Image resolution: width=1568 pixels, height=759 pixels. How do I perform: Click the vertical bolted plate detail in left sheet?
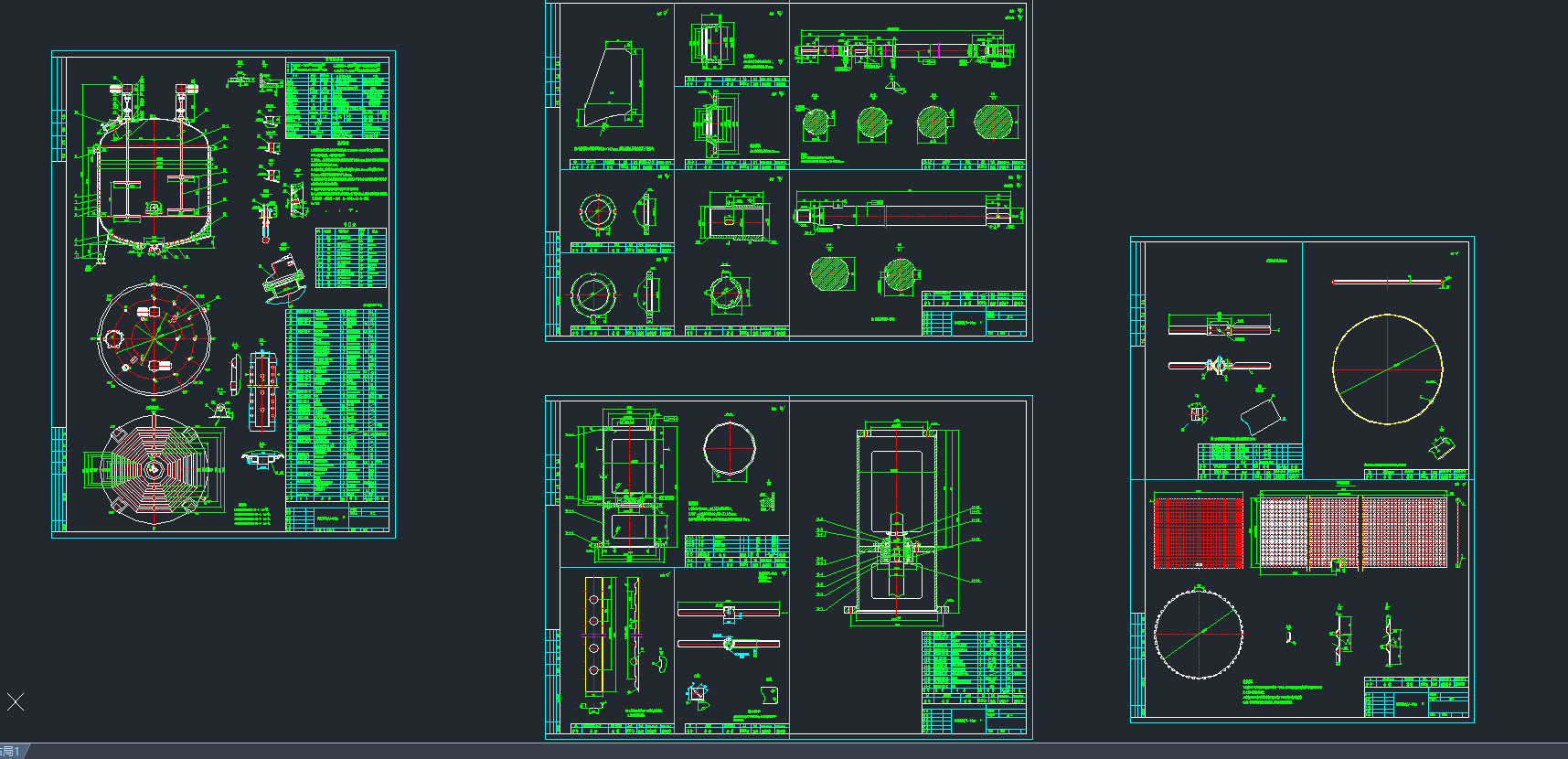click(262, 390)
